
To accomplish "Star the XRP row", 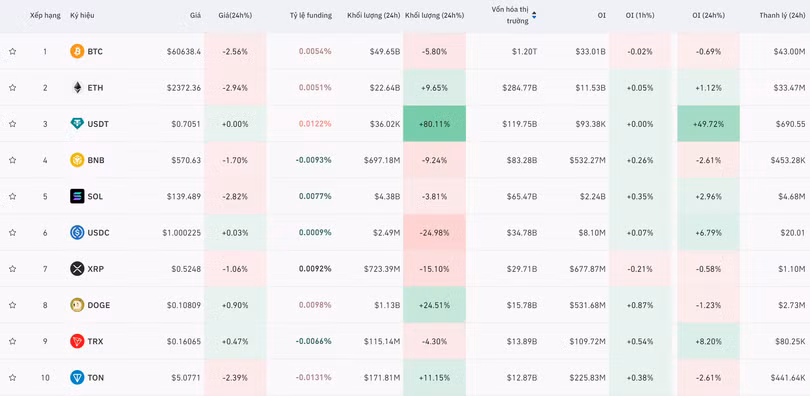I will [12, 269].
